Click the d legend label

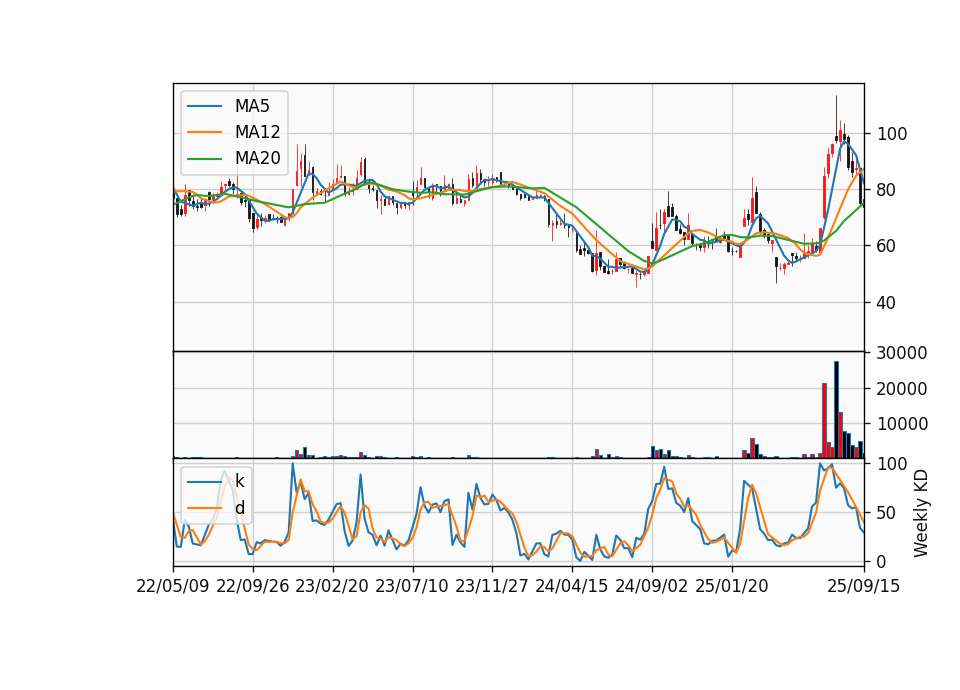(239, 508)
